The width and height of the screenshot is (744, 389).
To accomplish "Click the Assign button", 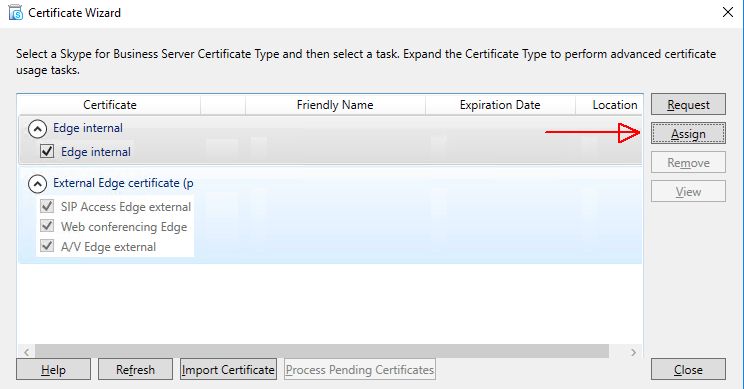I will [688, 133].
